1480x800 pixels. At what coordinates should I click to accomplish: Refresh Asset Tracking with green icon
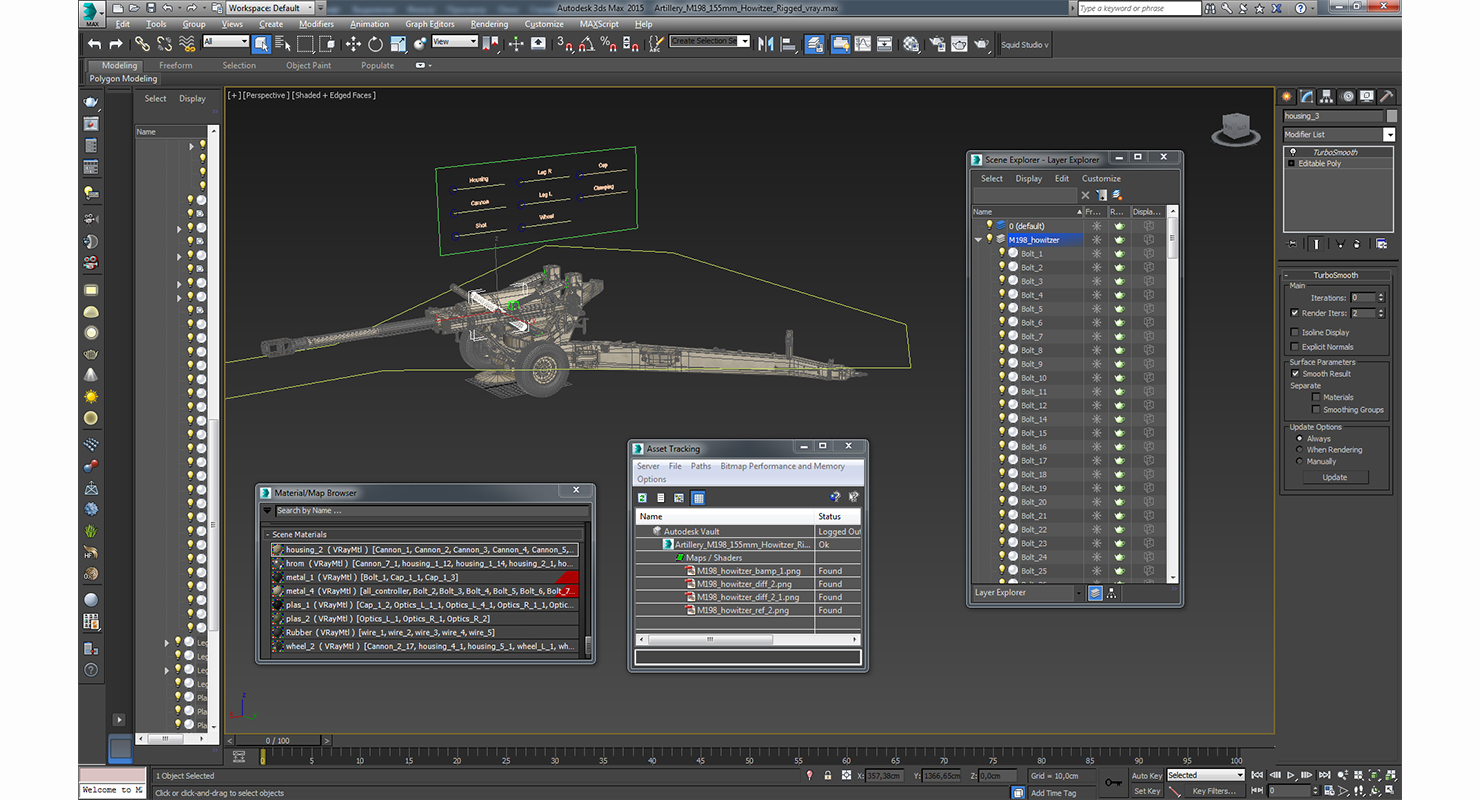click(643, 497)
